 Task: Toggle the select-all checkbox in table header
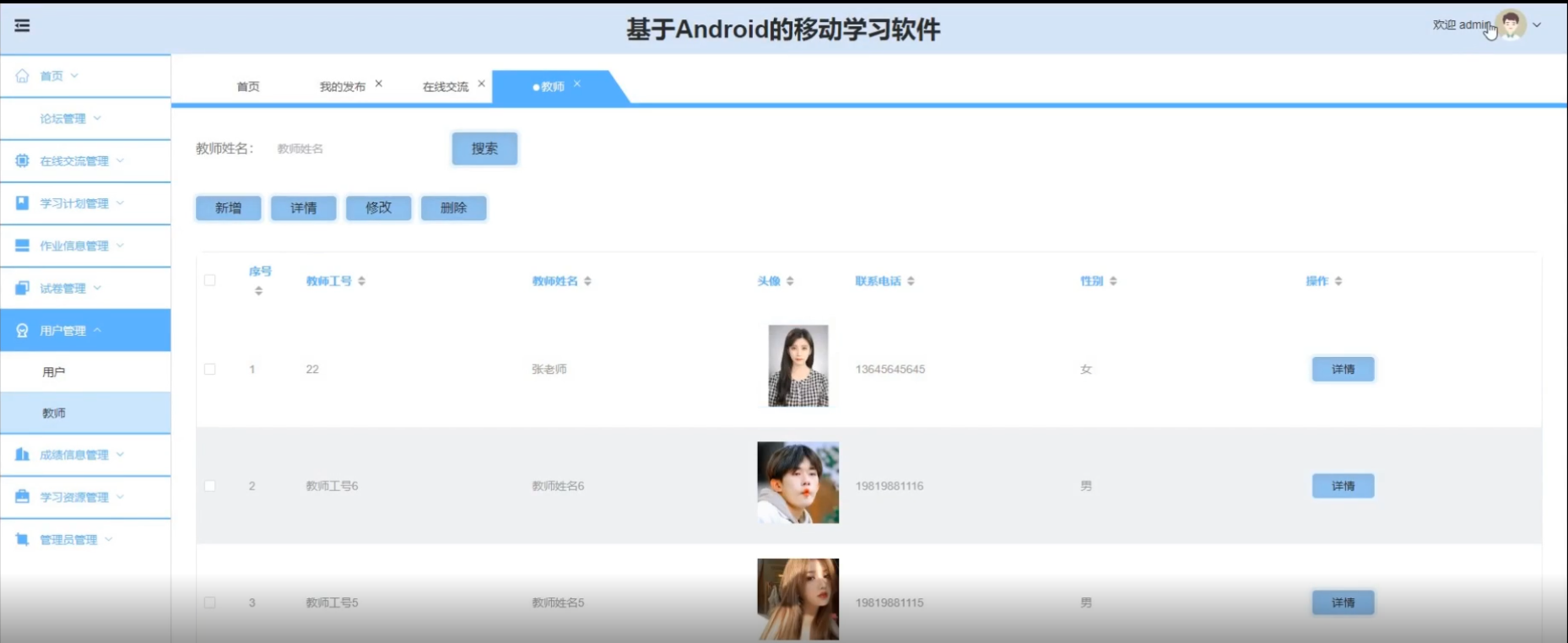210,280
